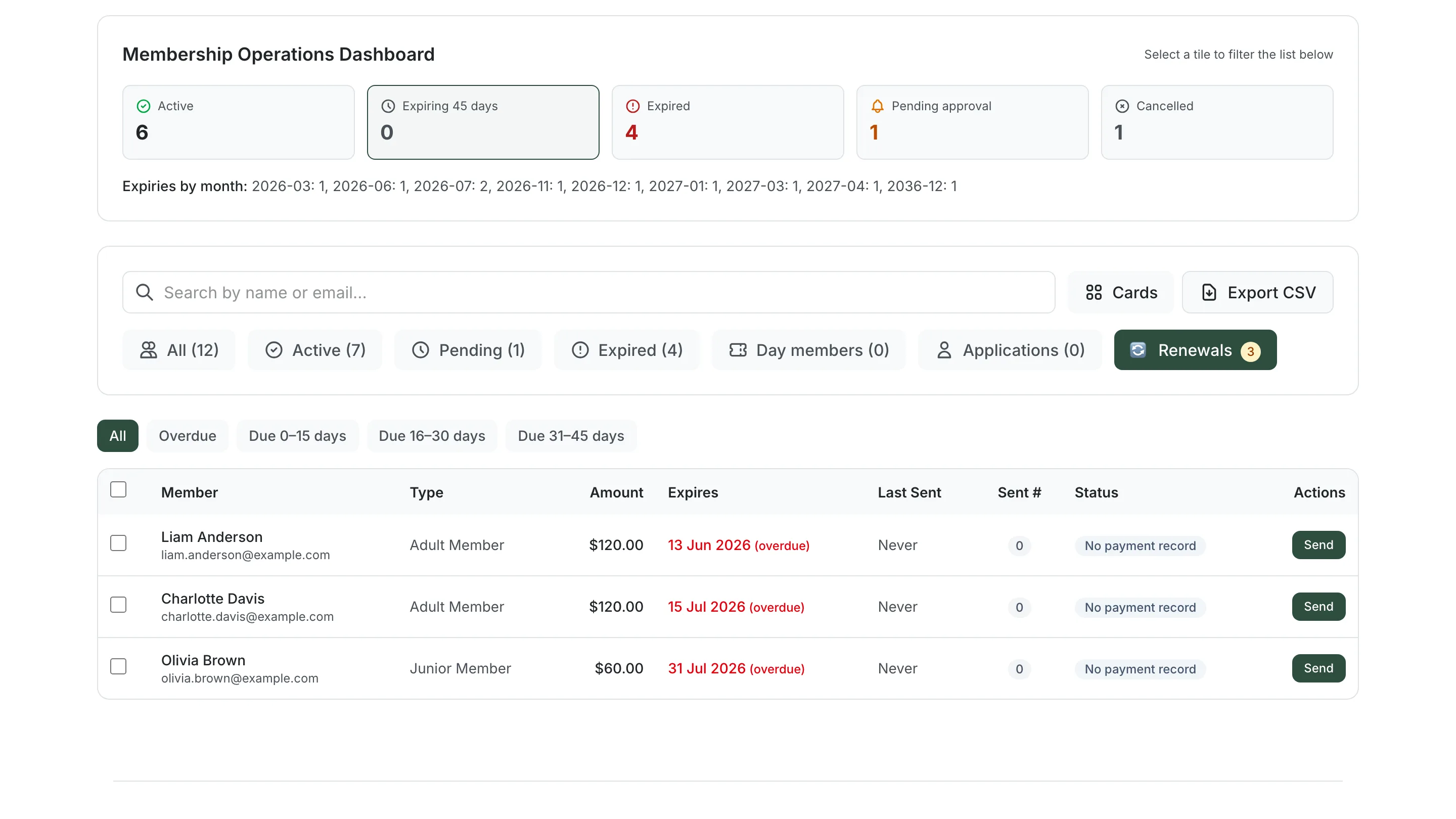Screen dimensions: 1456x819
Task: Select the Cancelled tile
Action: click(x=1217, y=122)
